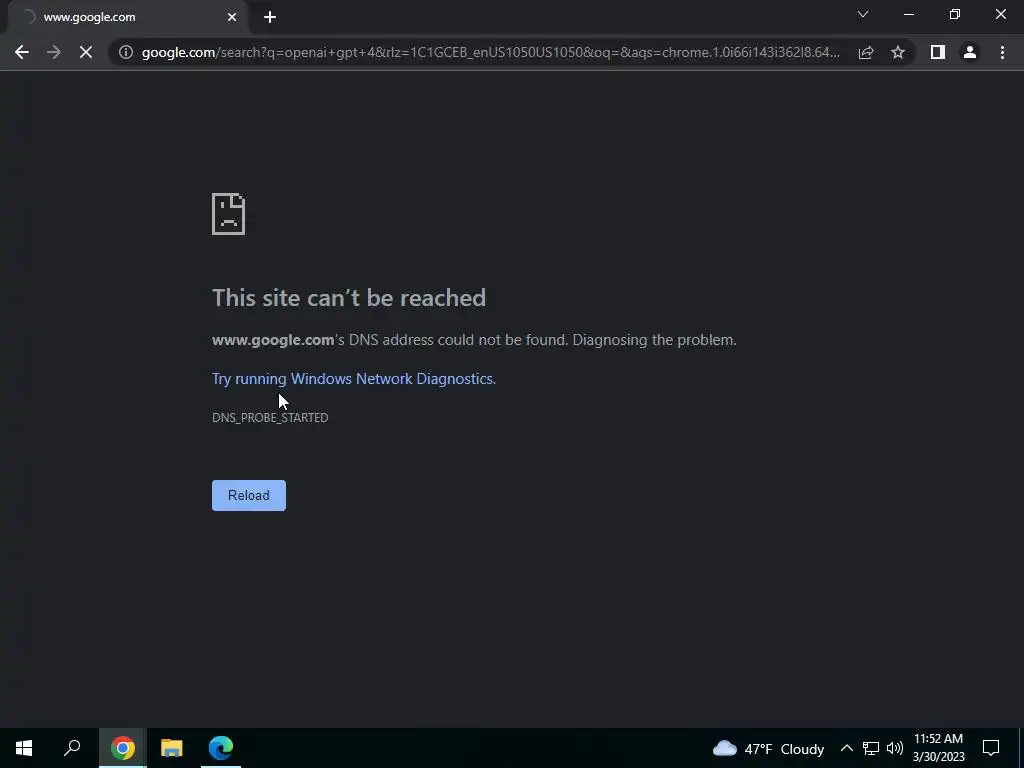Open taskbar search magnifier
Screen dimensions: 1024x768
[x=72, y=748]
